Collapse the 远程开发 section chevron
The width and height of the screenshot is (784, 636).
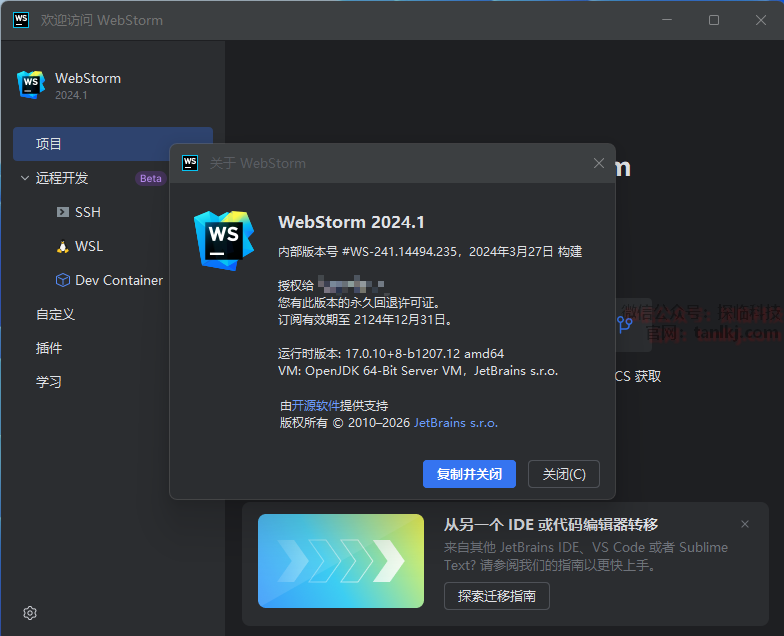tap(25, 178)
